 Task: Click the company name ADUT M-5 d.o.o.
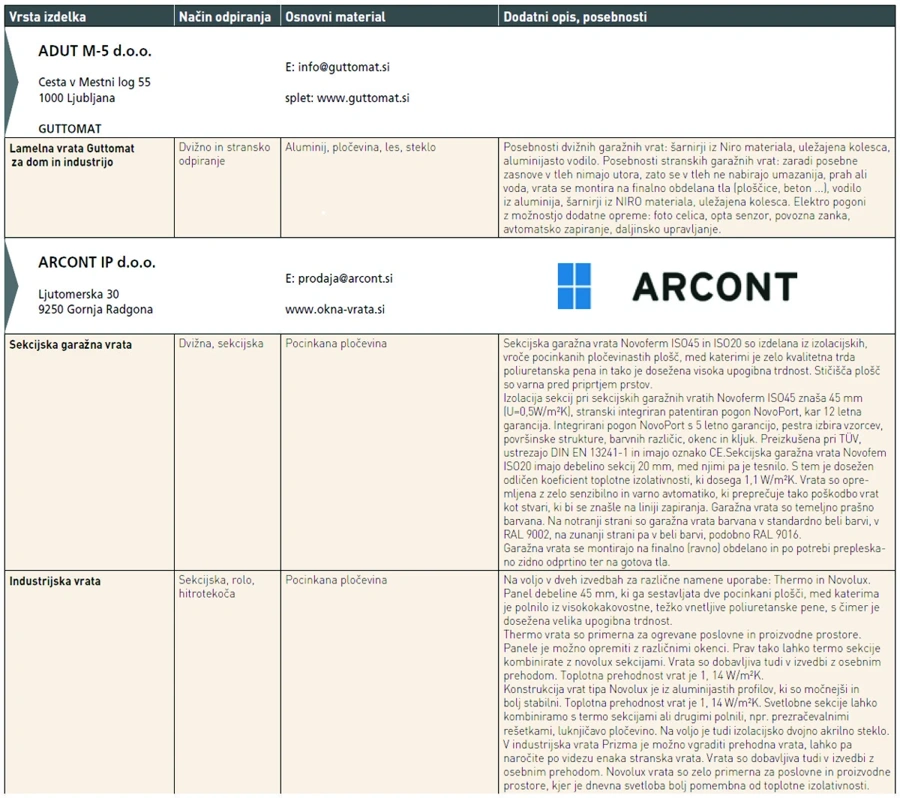(95, 51)
